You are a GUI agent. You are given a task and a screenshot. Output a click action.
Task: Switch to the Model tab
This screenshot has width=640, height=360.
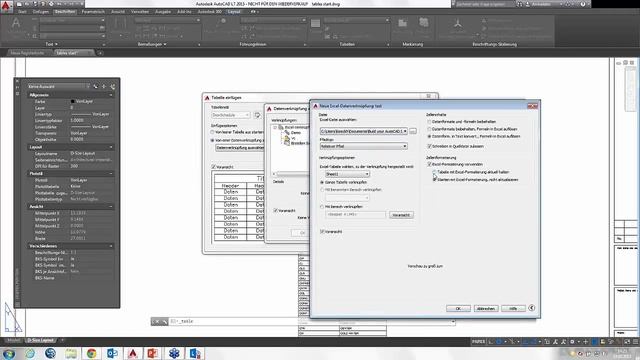coord(13,340)
